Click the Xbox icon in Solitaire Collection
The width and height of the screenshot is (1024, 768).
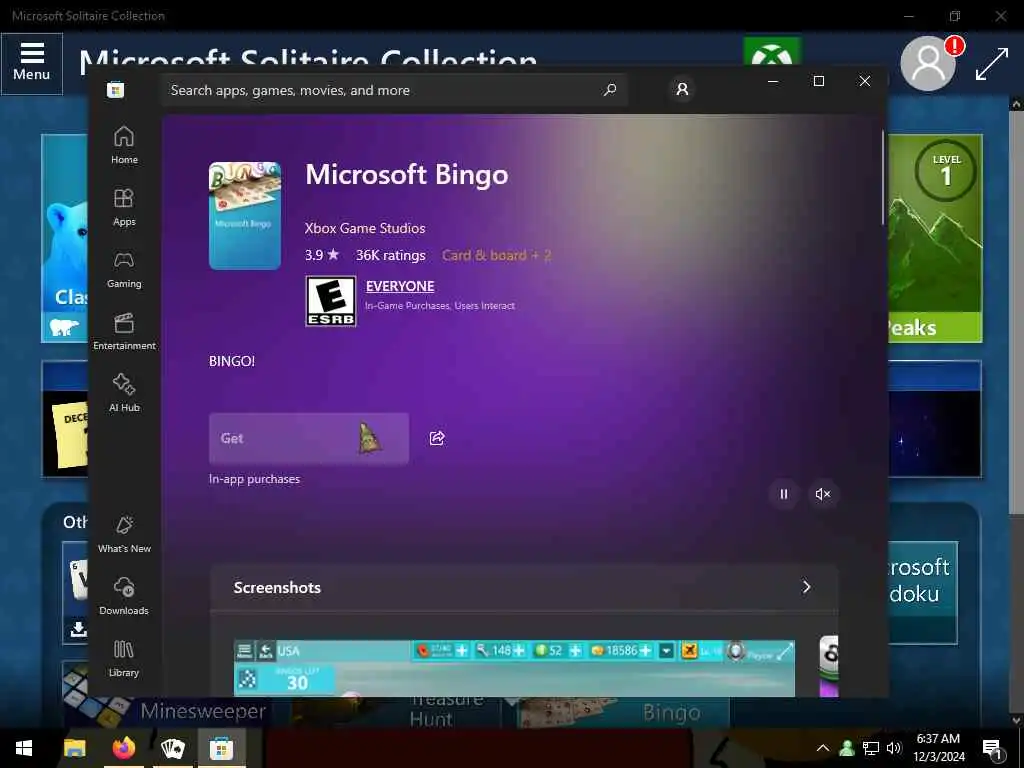pos(772,52)
